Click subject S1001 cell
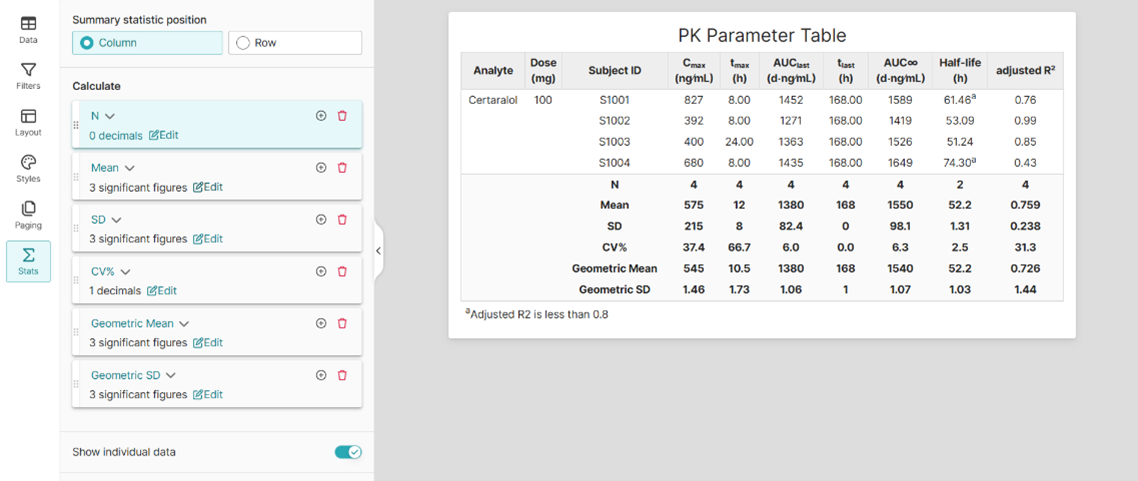The image size is (1138, 481). 615,100
